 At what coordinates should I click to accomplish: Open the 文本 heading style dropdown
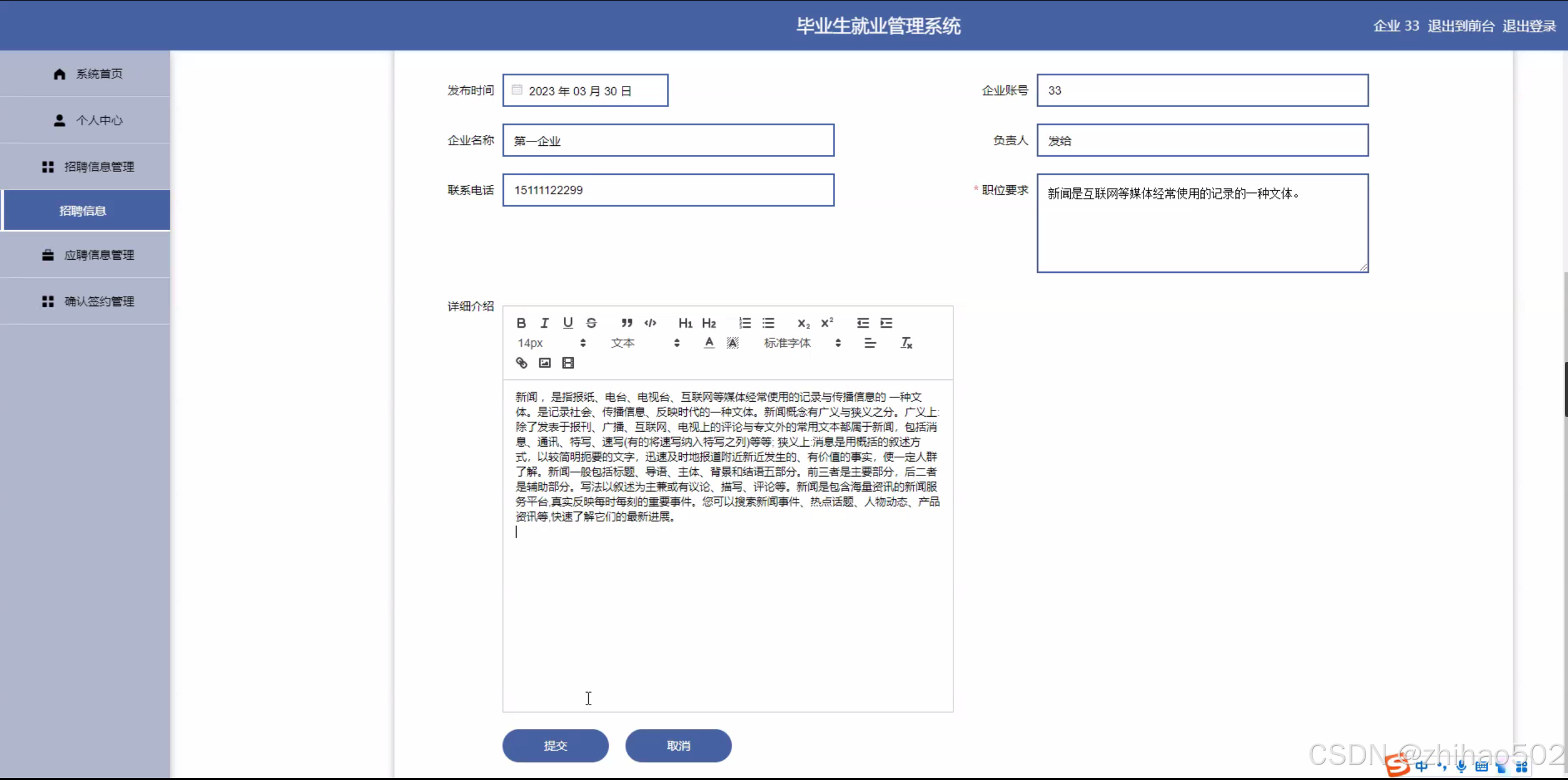tap(644, 343)
